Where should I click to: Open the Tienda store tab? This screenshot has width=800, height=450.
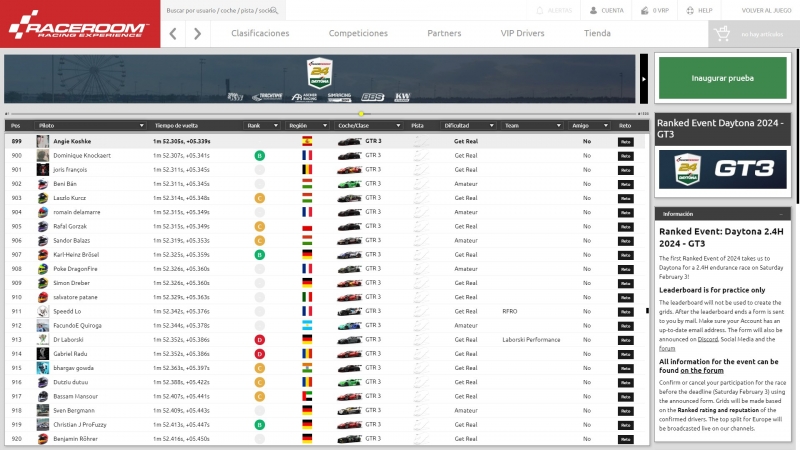[x=597, y=33]
